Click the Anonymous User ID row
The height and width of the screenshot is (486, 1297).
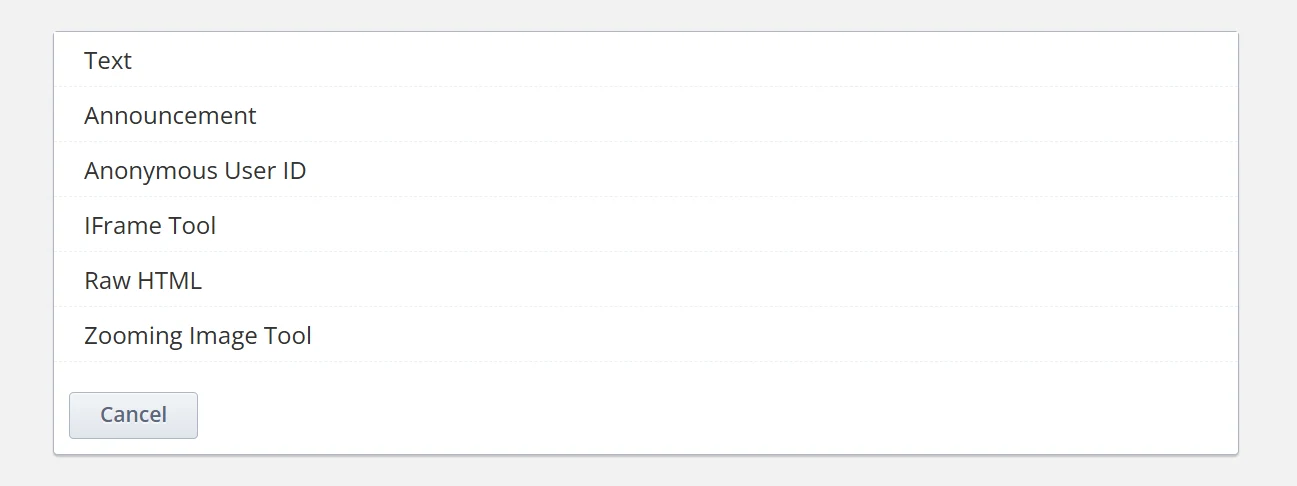tap(646, 170)
